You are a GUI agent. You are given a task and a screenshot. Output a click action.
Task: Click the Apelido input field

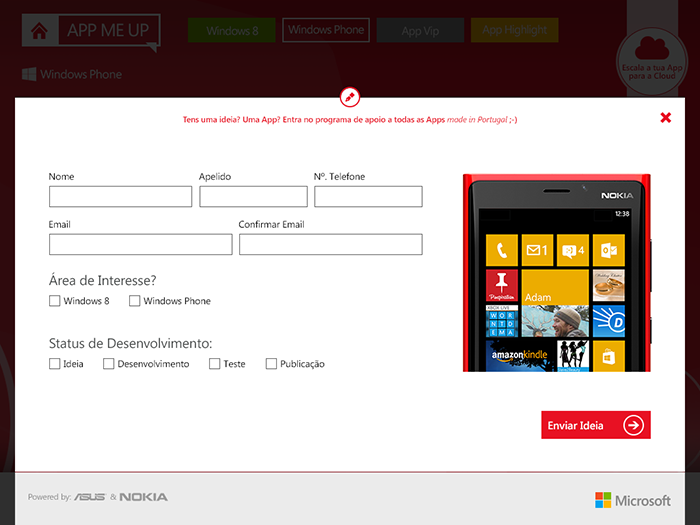253,196
